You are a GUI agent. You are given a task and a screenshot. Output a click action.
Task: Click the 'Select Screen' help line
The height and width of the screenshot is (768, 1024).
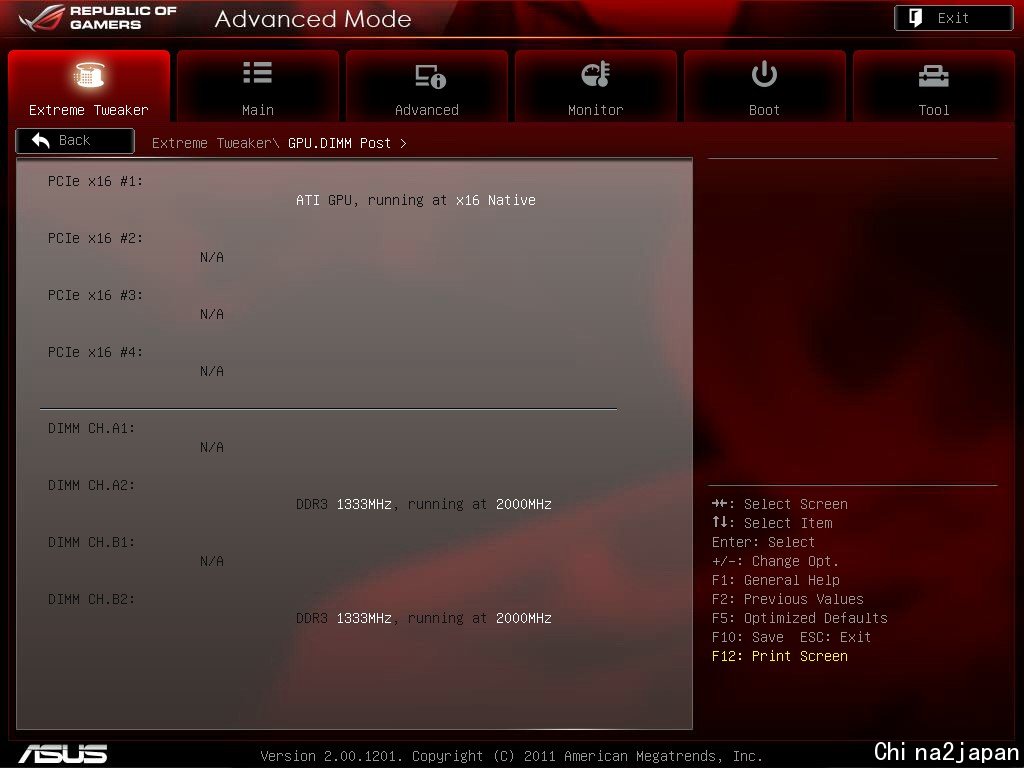780,504
